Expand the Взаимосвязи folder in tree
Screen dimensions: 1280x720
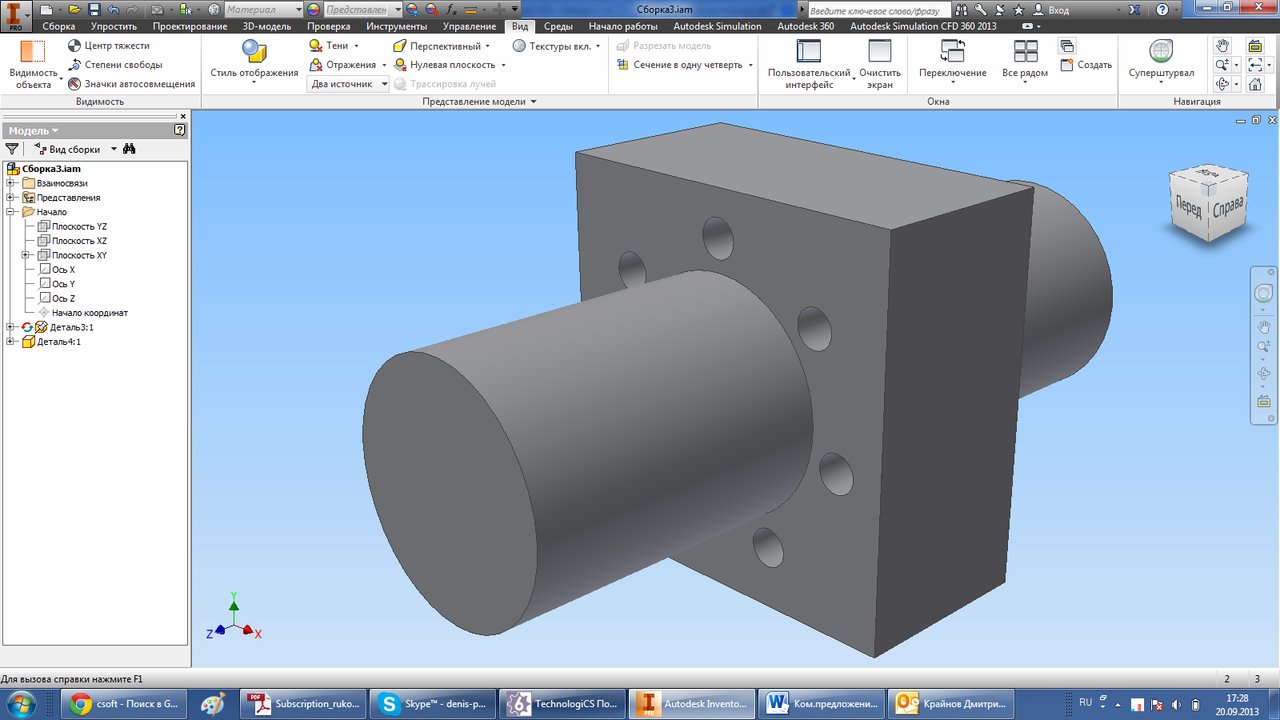10,184
